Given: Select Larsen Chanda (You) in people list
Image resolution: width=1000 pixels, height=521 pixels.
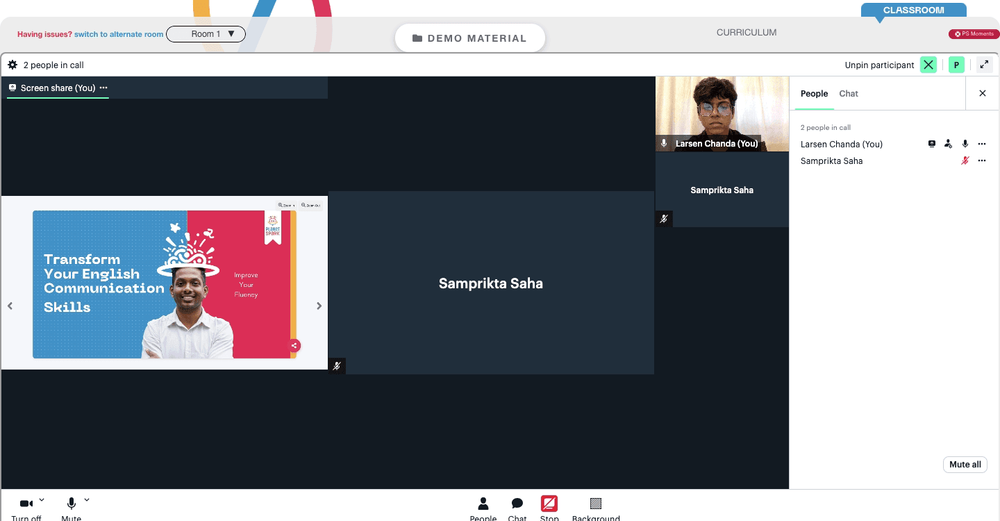Looking at the screenshot, I should (x=841, y=144).
